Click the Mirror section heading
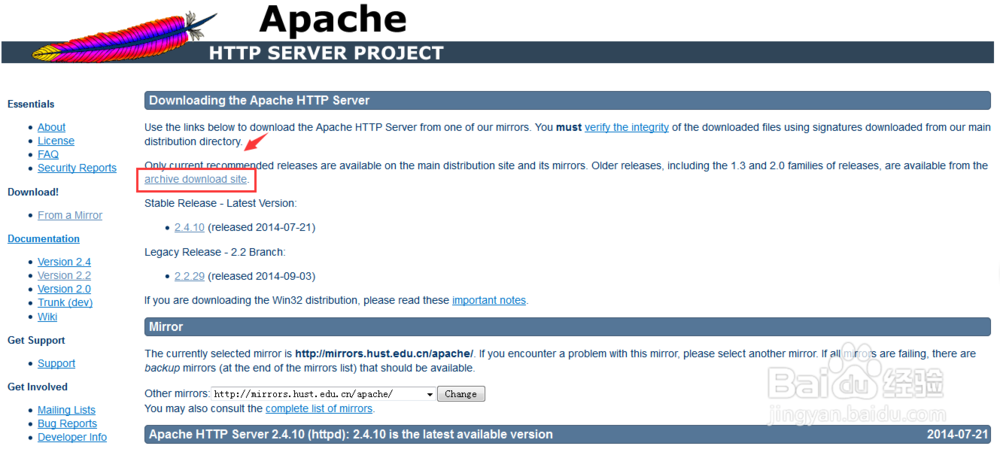 [166, 327]
